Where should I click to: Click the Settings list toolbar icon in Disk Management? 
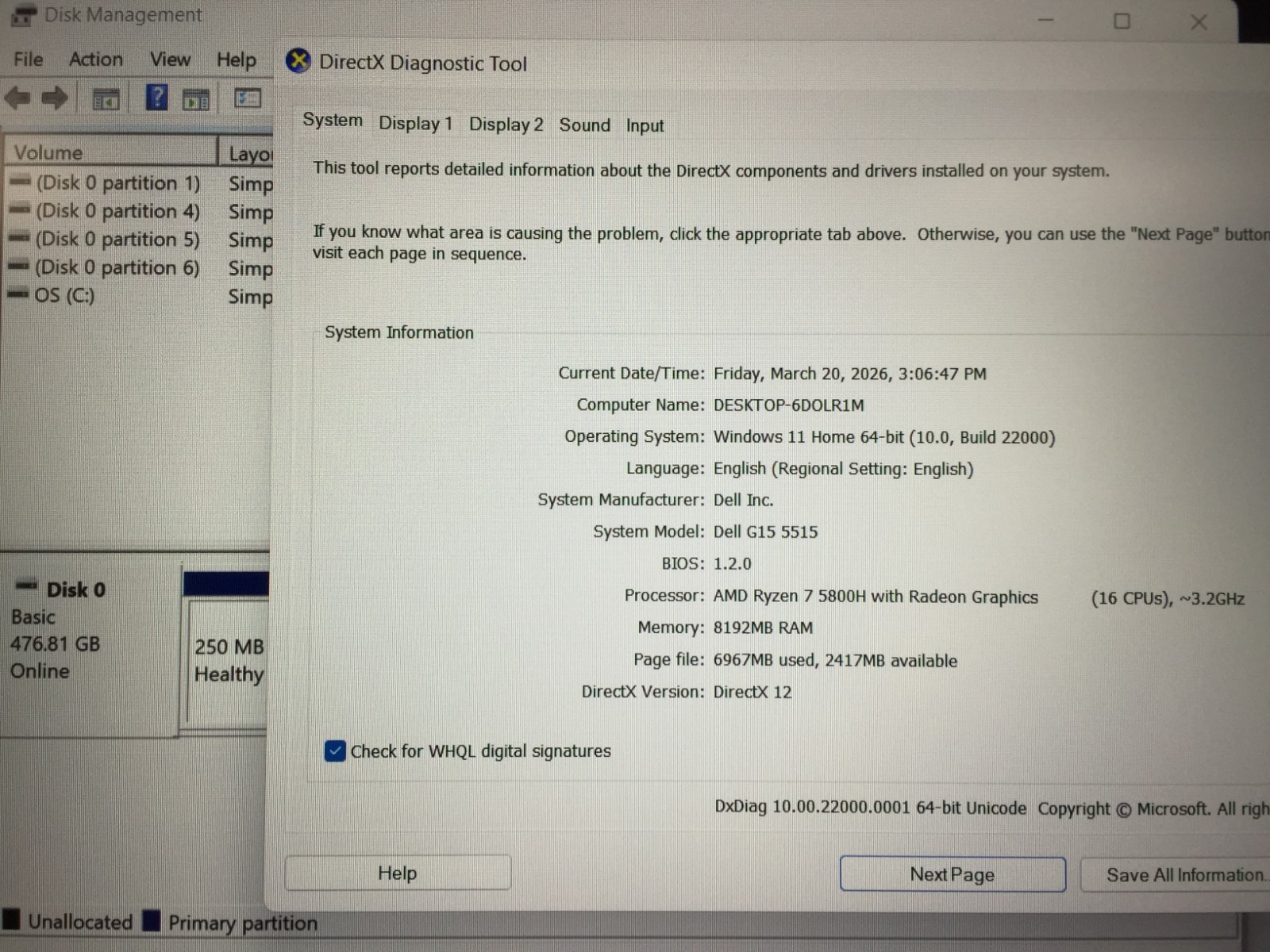(x=247, y=98)
